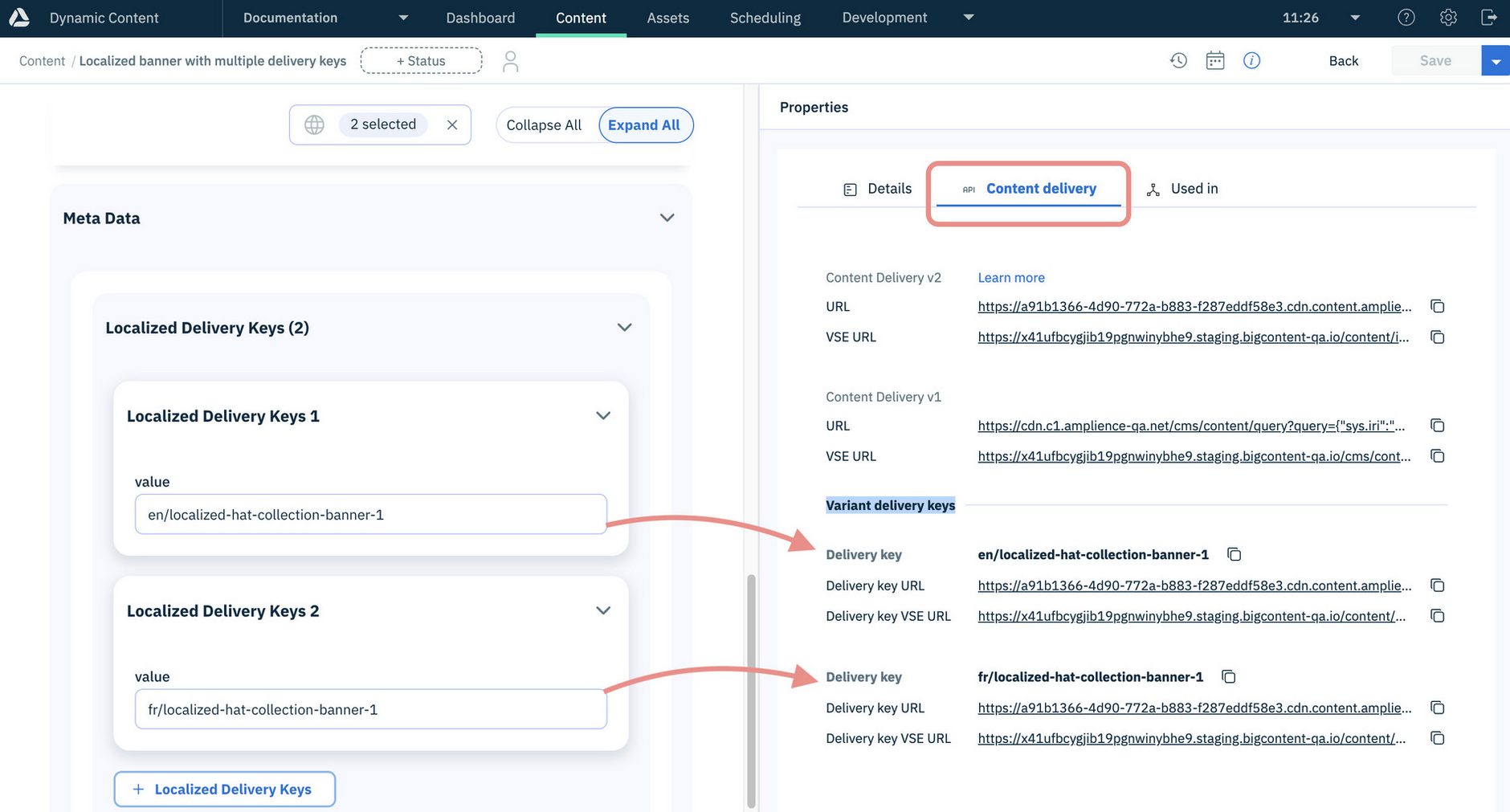Screen dimensions: 1510x812
Task: Click the Amplience logo icon
Action: 19,17
